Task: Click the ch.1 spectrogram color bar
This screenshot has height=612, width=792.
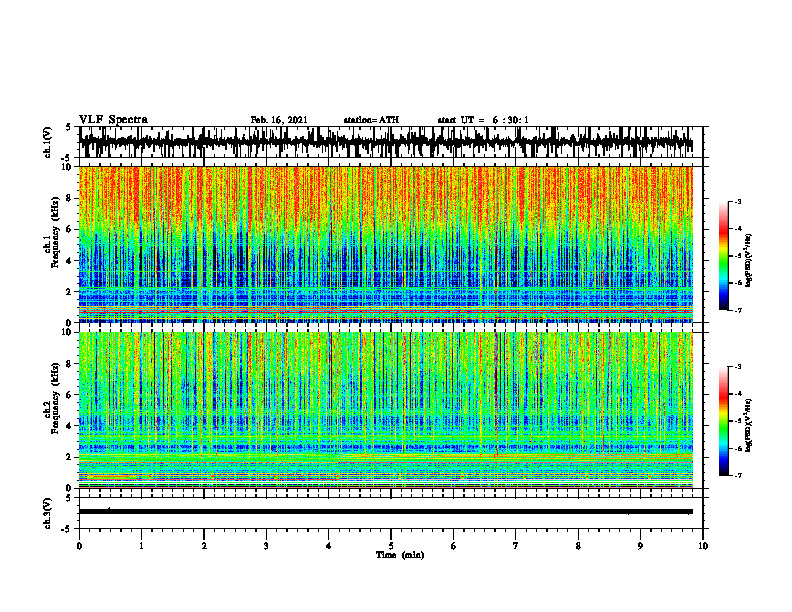Action: pos(723,256)
